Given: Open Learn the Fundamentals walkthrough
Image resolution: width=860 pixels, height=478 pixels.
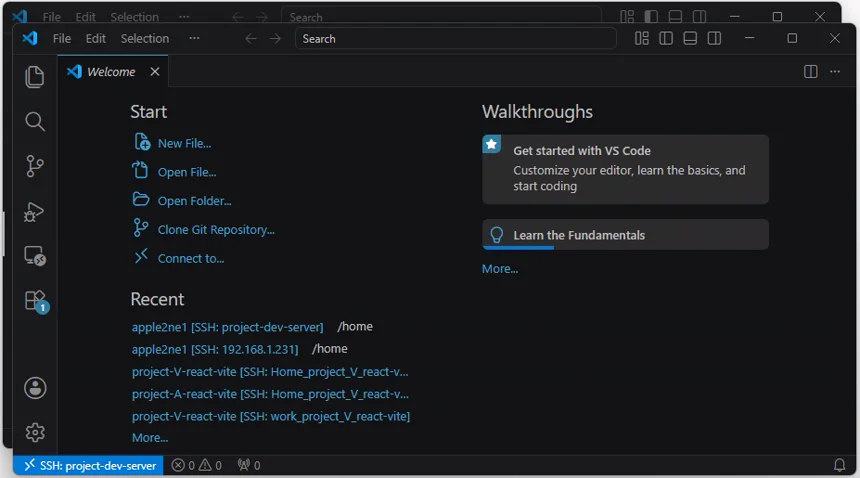Looking at the screenshot, I should [x=625, y=235].
